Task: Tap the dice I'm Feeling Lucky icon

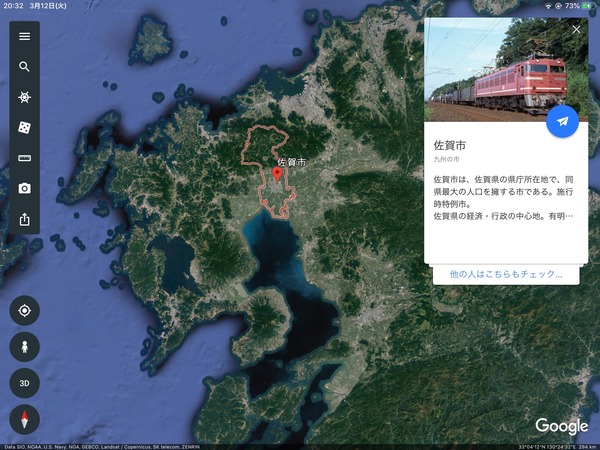Action: pos(24,127)
